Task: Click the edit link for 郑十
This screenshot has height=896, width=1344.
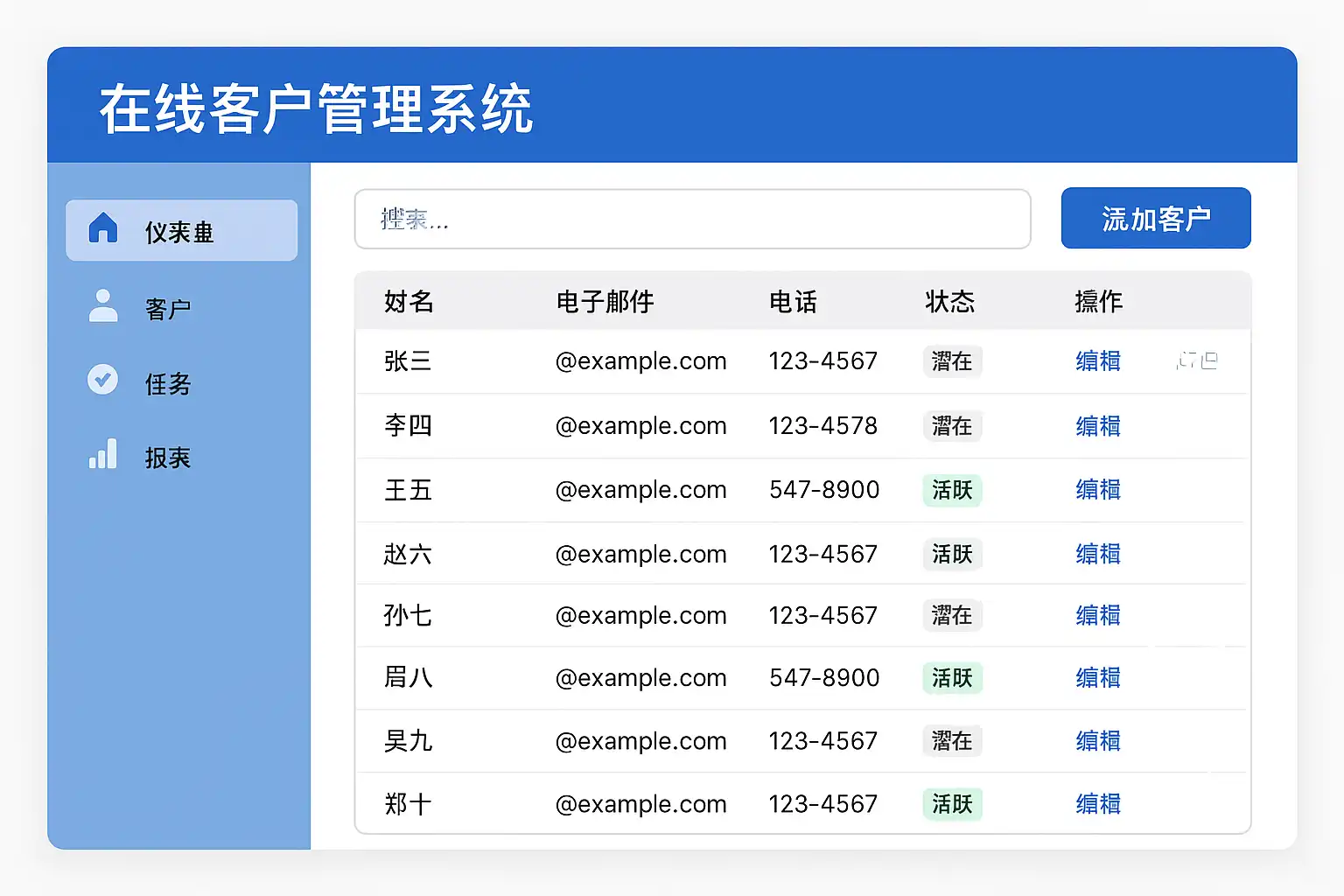Action: 1098,804
